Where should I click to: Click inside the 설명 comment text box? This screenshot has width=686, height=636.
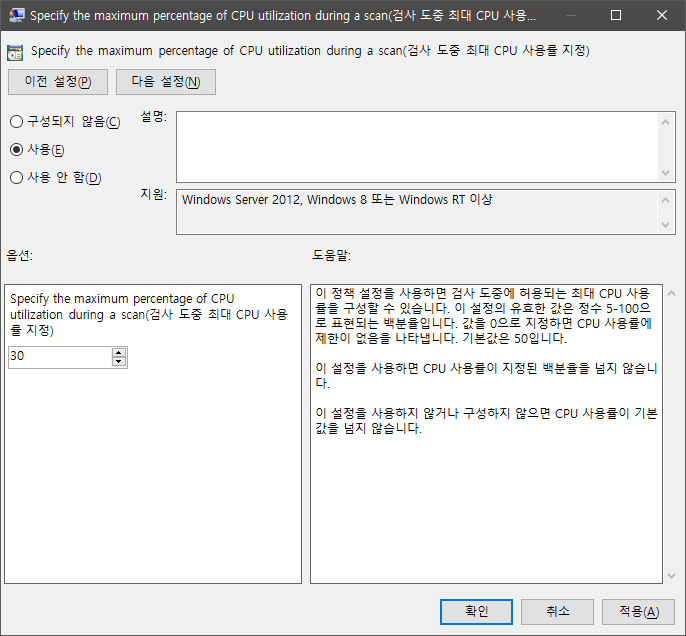tap(418, 147)
